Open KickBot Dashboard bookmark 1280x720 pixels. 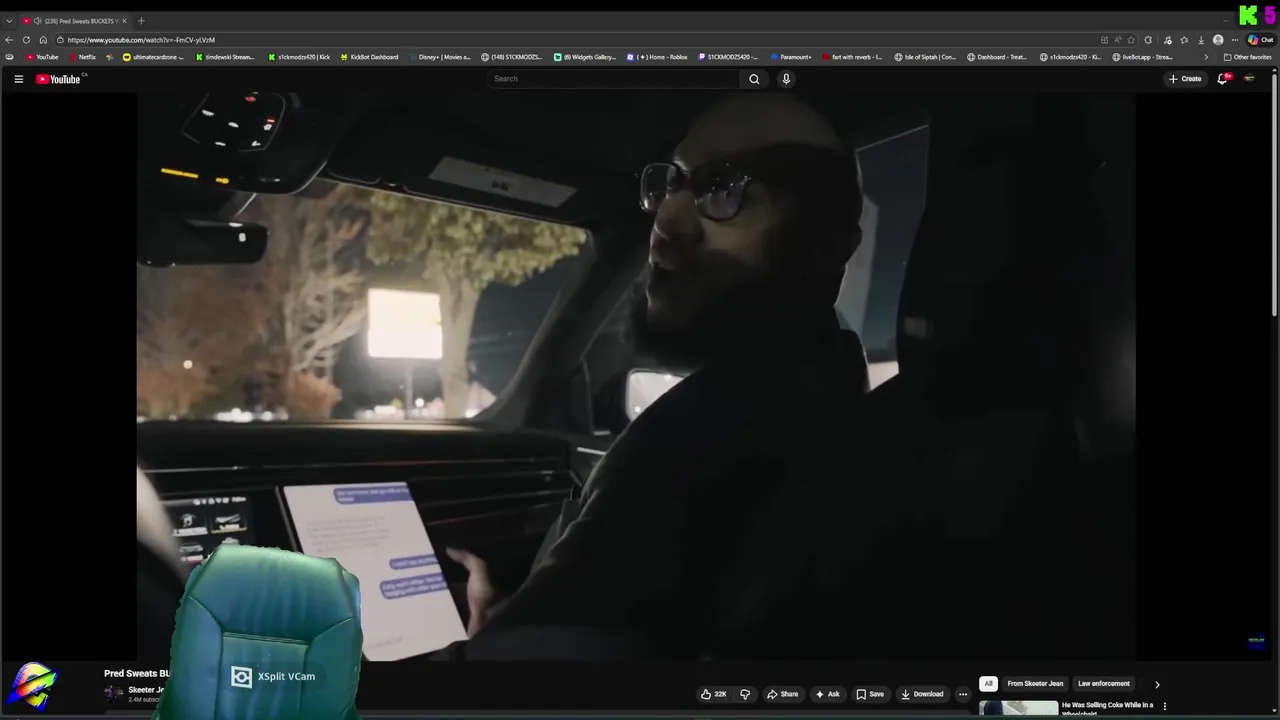click(369, 57)
